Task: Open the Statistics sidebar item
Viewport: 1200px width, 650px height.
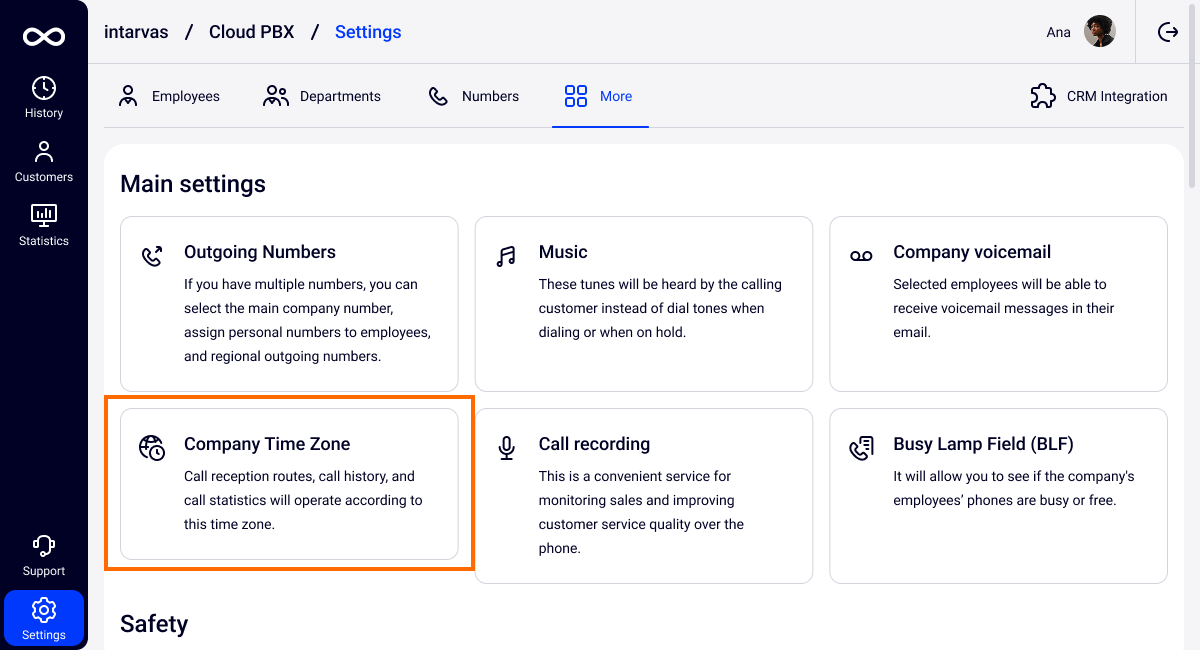Action: pyautogui.click(x=44, y=226)
